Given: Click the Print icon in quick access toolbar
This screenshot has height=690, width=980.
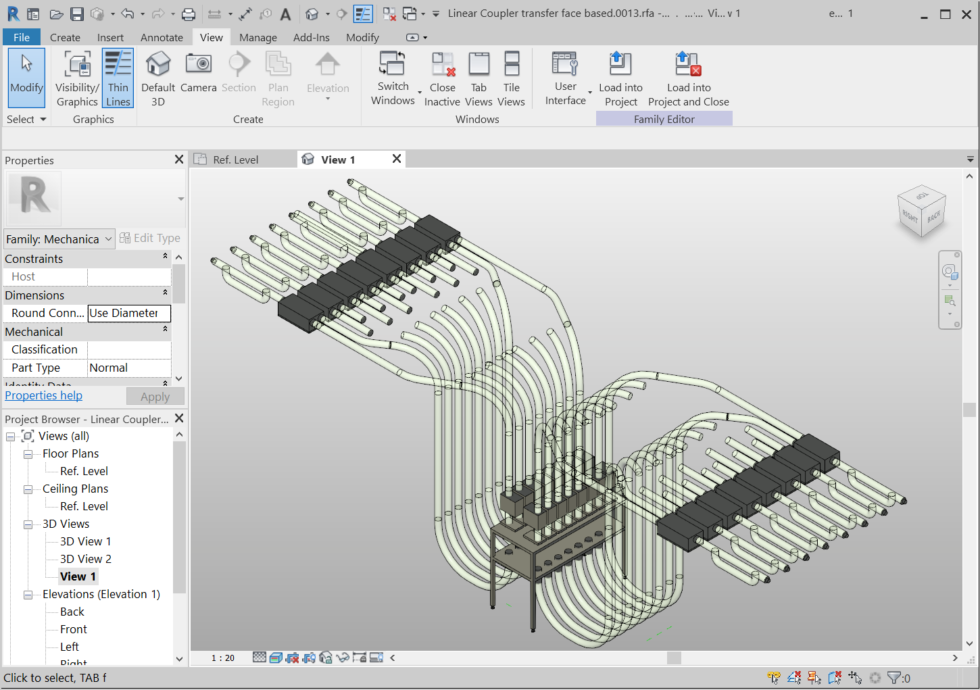Looking at the screenshot, I should [x=188, y=14].
